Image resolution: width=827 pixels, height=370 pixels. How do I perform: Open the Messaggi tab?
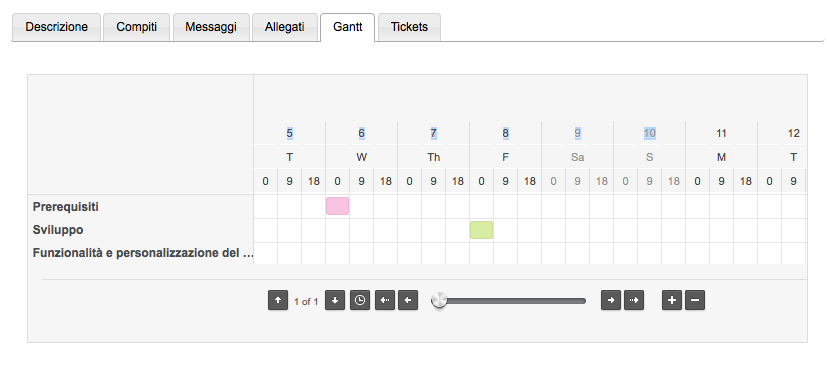tap(211, 27)
